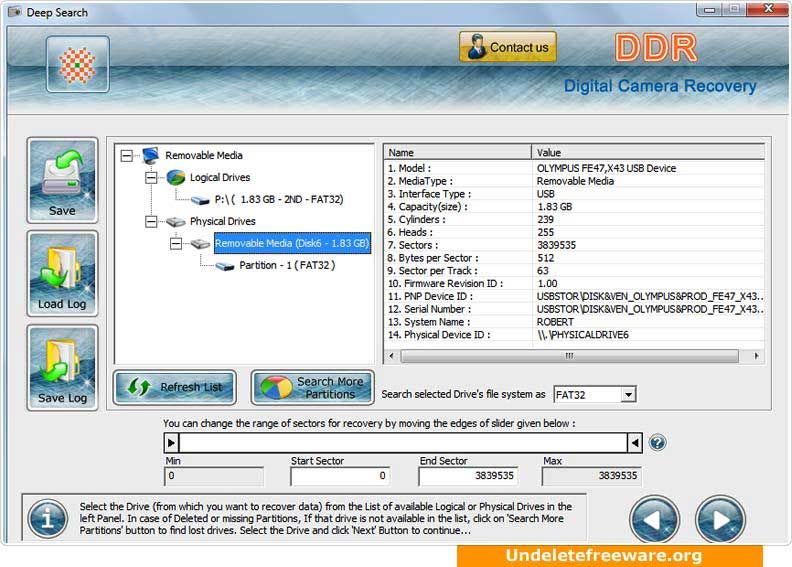Click the Search More Partitions button
This screenshot has width=792, height=567.
313,387
